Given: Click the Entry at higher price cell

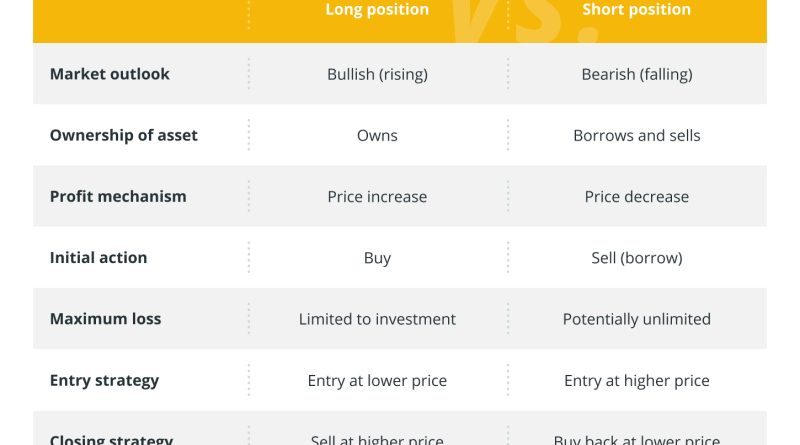Looking at the screenshot, I should click(x=637, y=381).
